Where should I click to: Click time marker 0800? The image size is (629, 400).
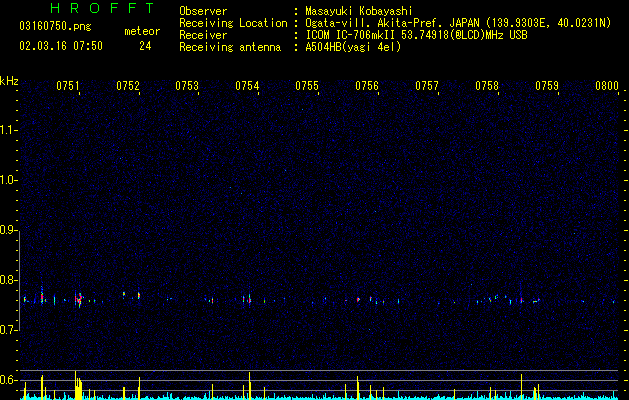tap(607, 86)
